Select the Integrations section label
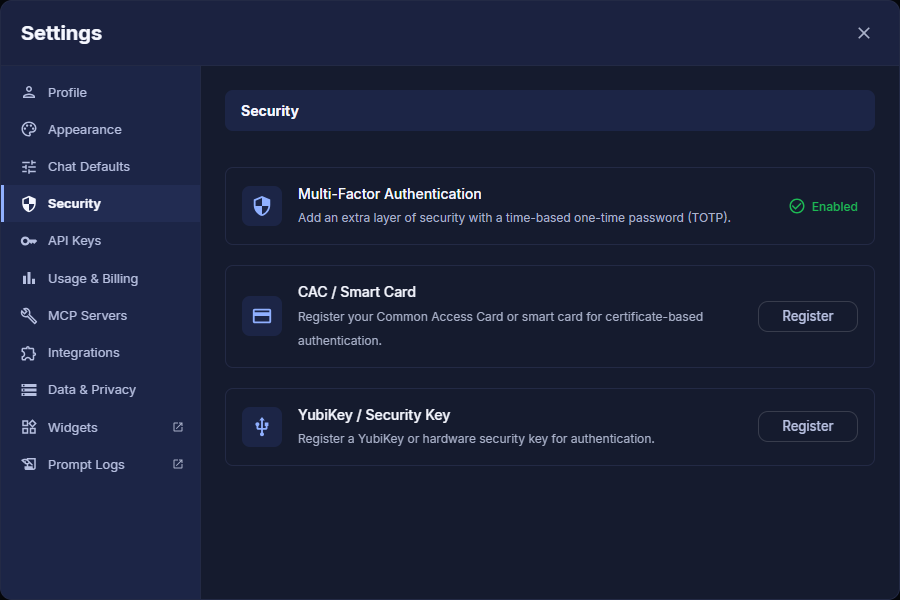Viewport: 900px width, 600px height. (x=84, y=353)
